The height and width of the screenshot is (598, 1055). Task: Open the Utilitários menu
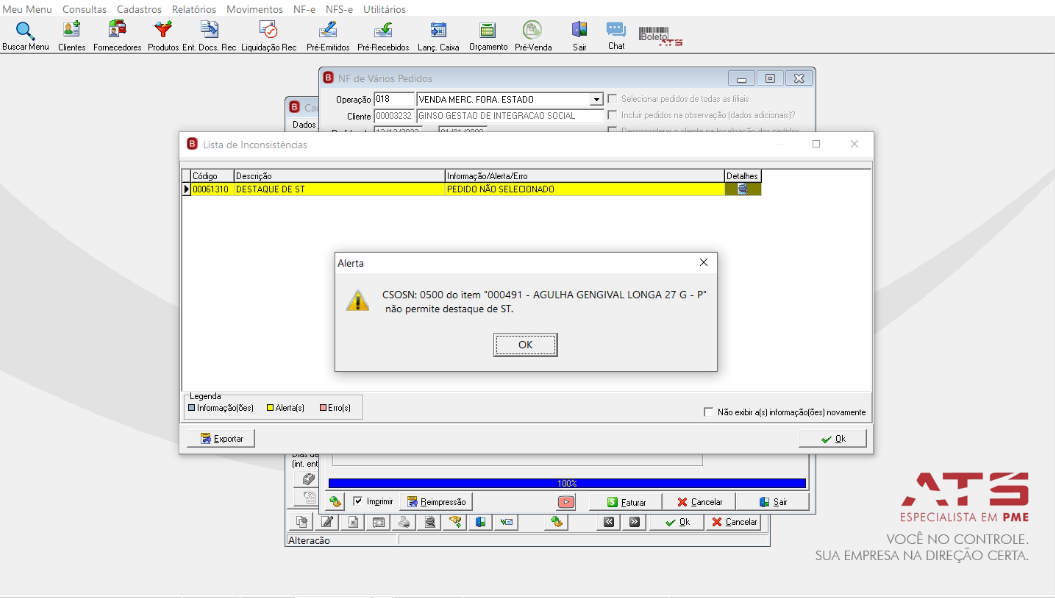coord(384,9)
